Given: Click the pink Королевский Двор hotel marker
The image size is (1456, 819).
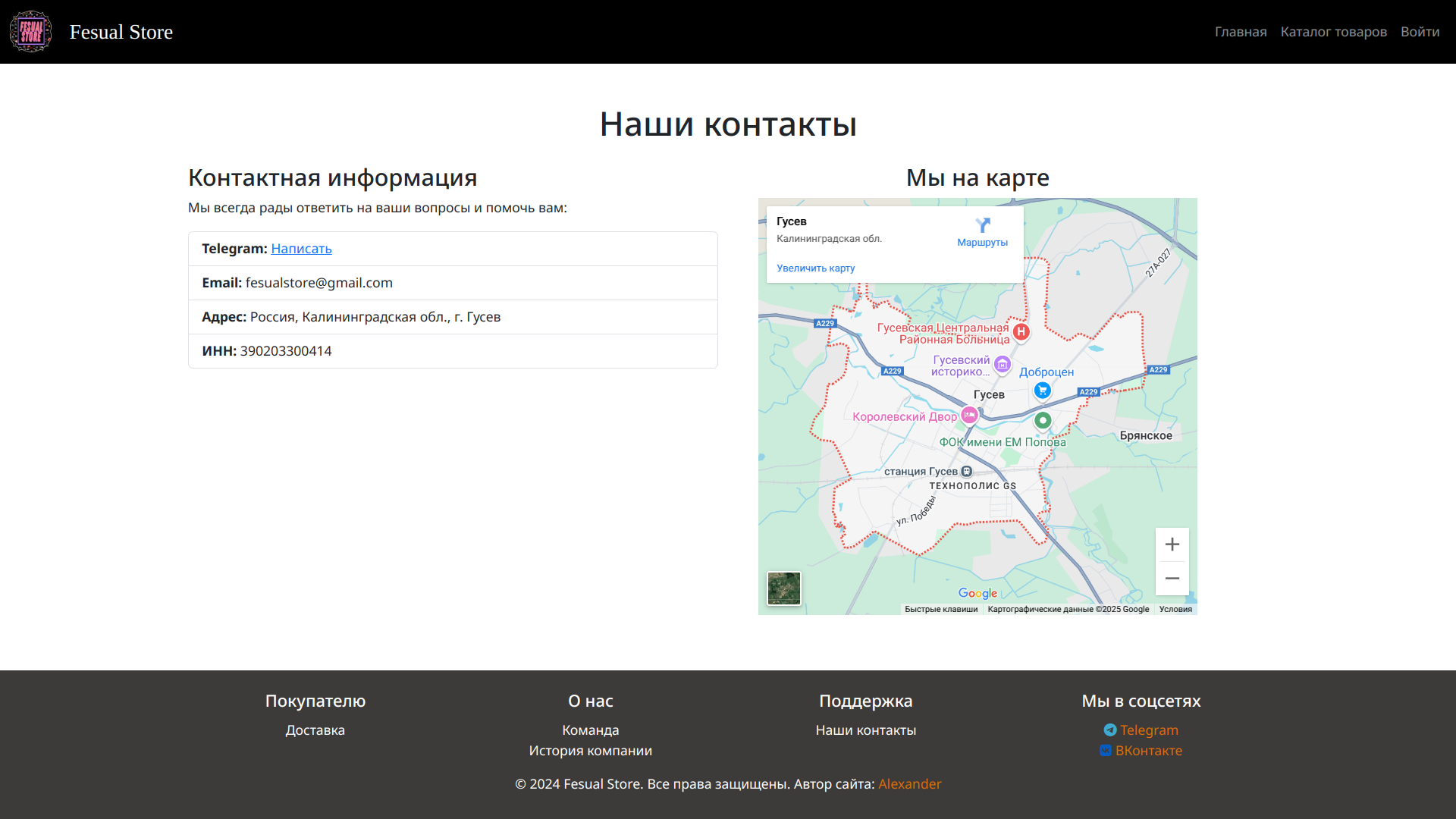Looking at the screenshot, I should pyautogui.click(x=968, y=415).
